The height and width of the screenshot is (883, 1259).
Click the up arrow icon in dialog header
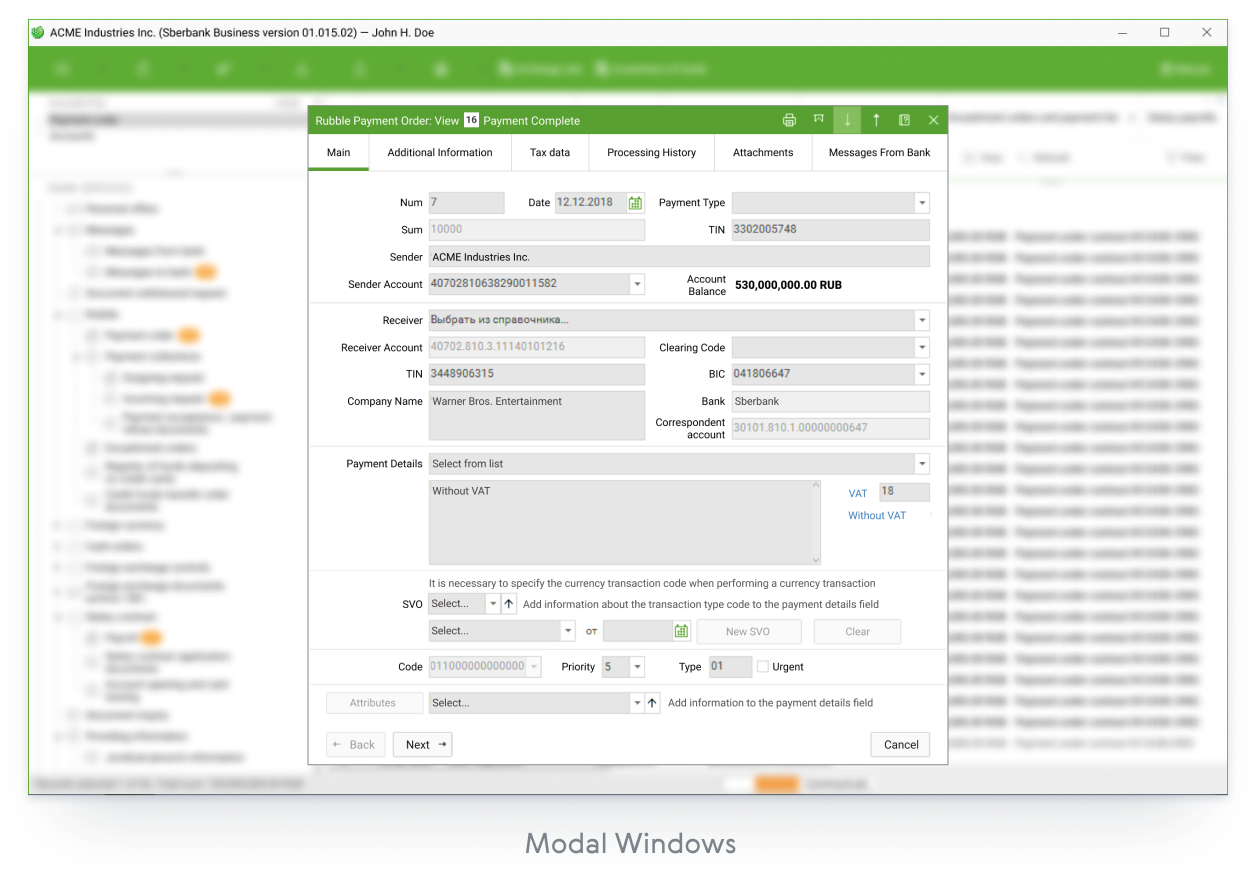(876, 120)
